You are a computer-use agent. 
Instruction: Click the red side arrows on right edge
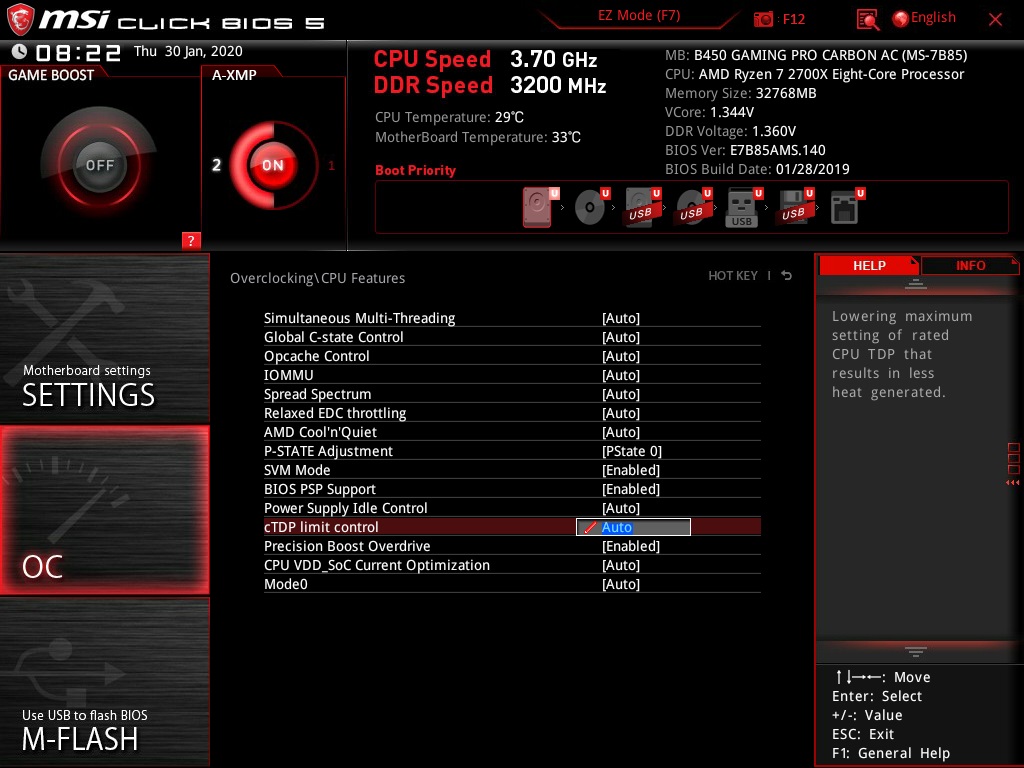(x=1013, y=483)
